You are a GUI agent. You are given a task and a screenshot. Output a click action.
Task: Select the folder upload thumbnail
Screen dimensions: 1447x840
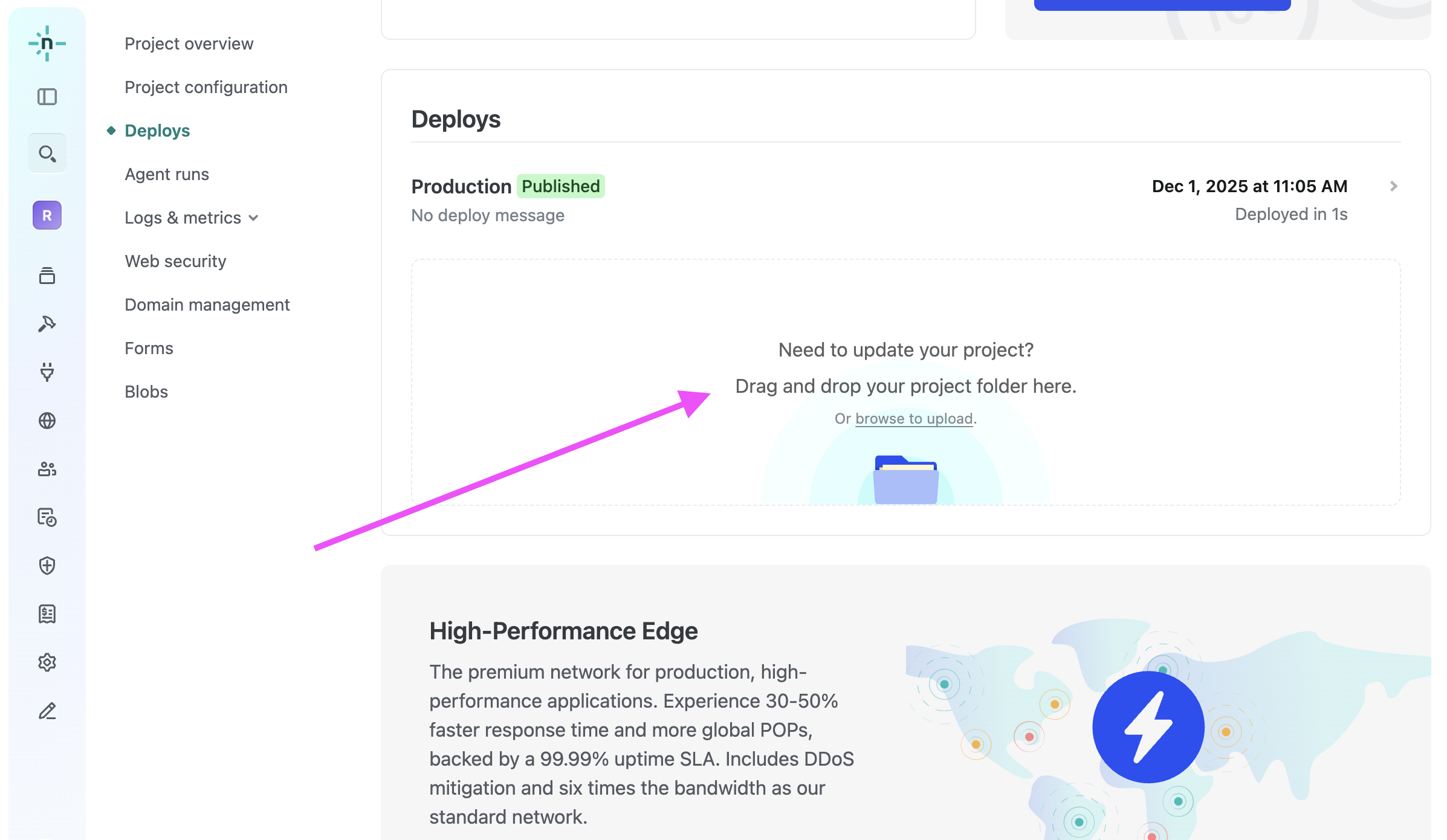(905, 479)
